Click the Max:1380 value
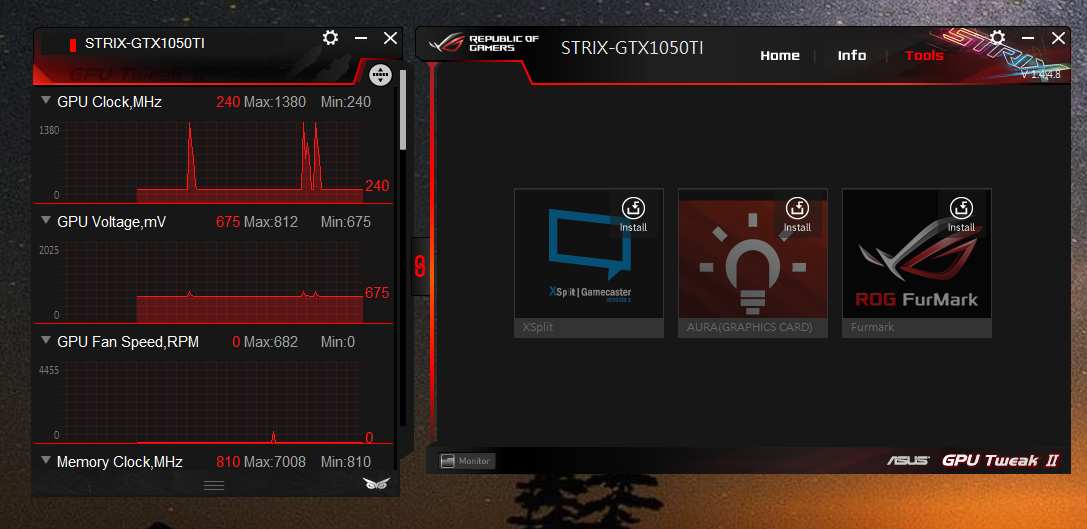The width and height of the screenshot is (1087, 529). pyautogui.click(x=275, y=103)
